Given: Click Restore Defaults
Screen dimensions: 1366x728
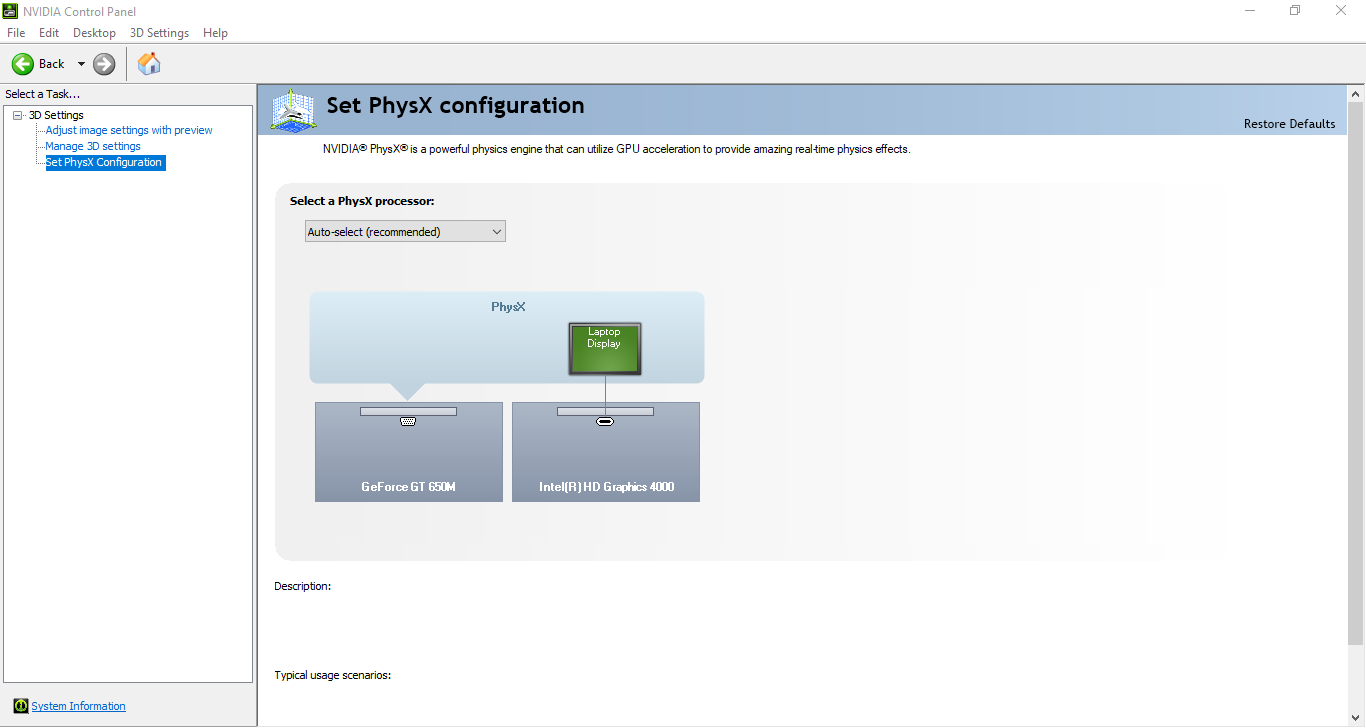Looking at the screenshot, I should [x=1289, y=124].
